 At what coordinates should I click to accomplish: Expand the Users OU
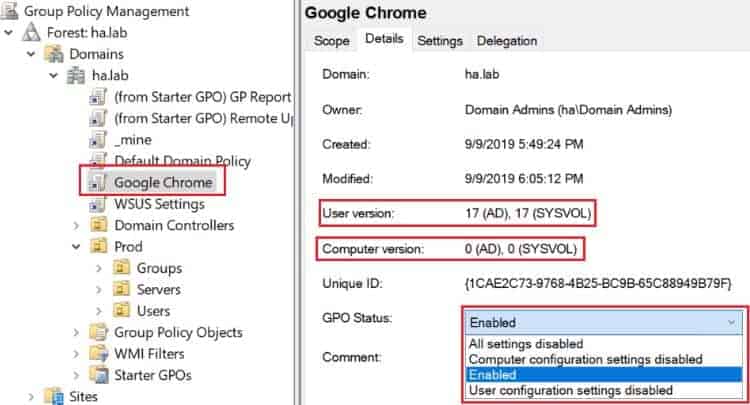[x=99, y=311]
